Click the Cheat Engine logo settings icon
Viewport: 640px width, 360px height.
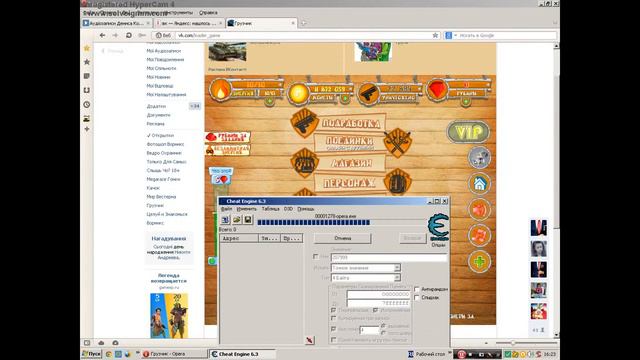[x=438, y=227]
